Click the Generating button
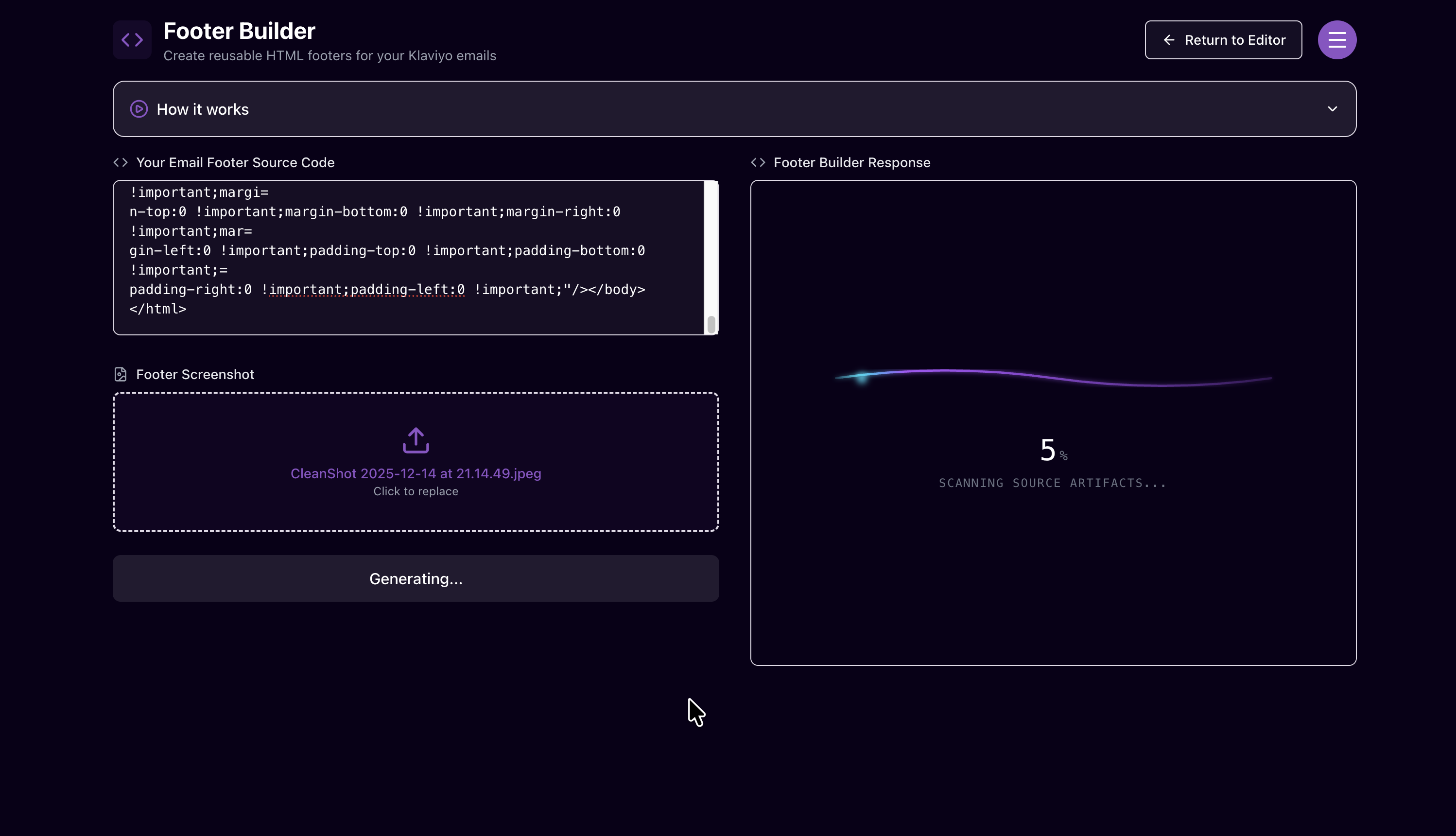 click(x=415, y=578)
